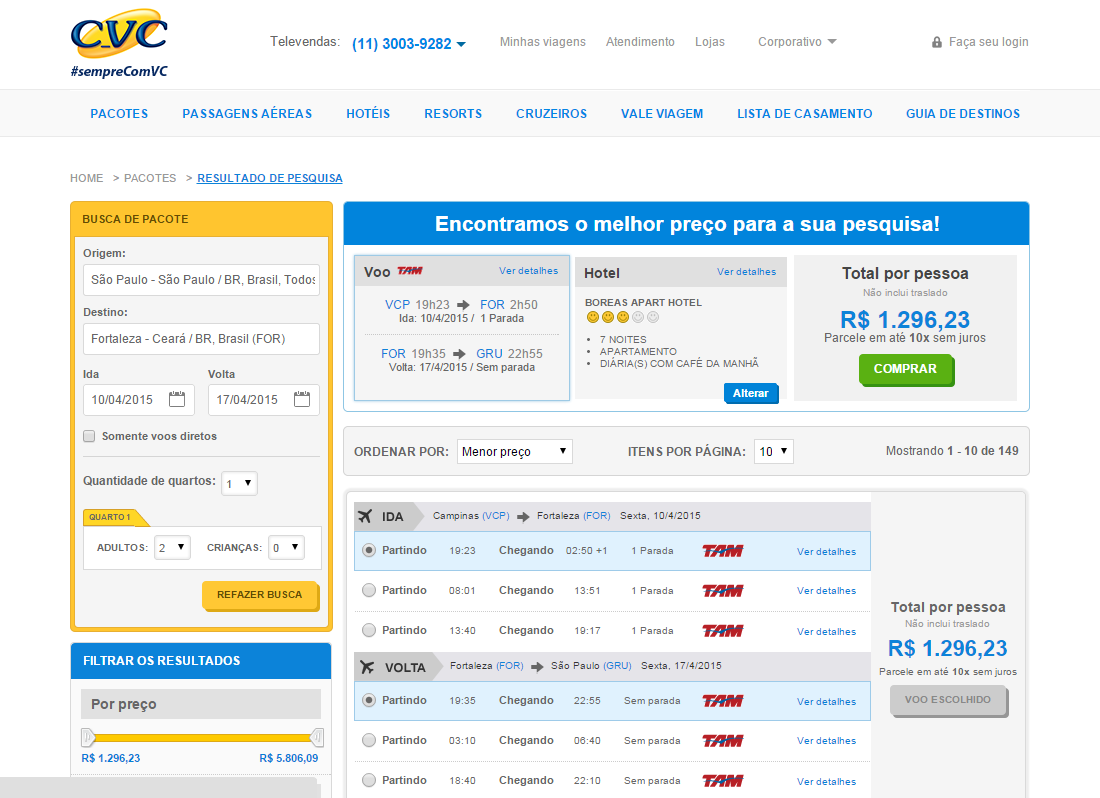
Task: Click TAM logo on the 13:40 departure row
Action: tap(723, 631)
